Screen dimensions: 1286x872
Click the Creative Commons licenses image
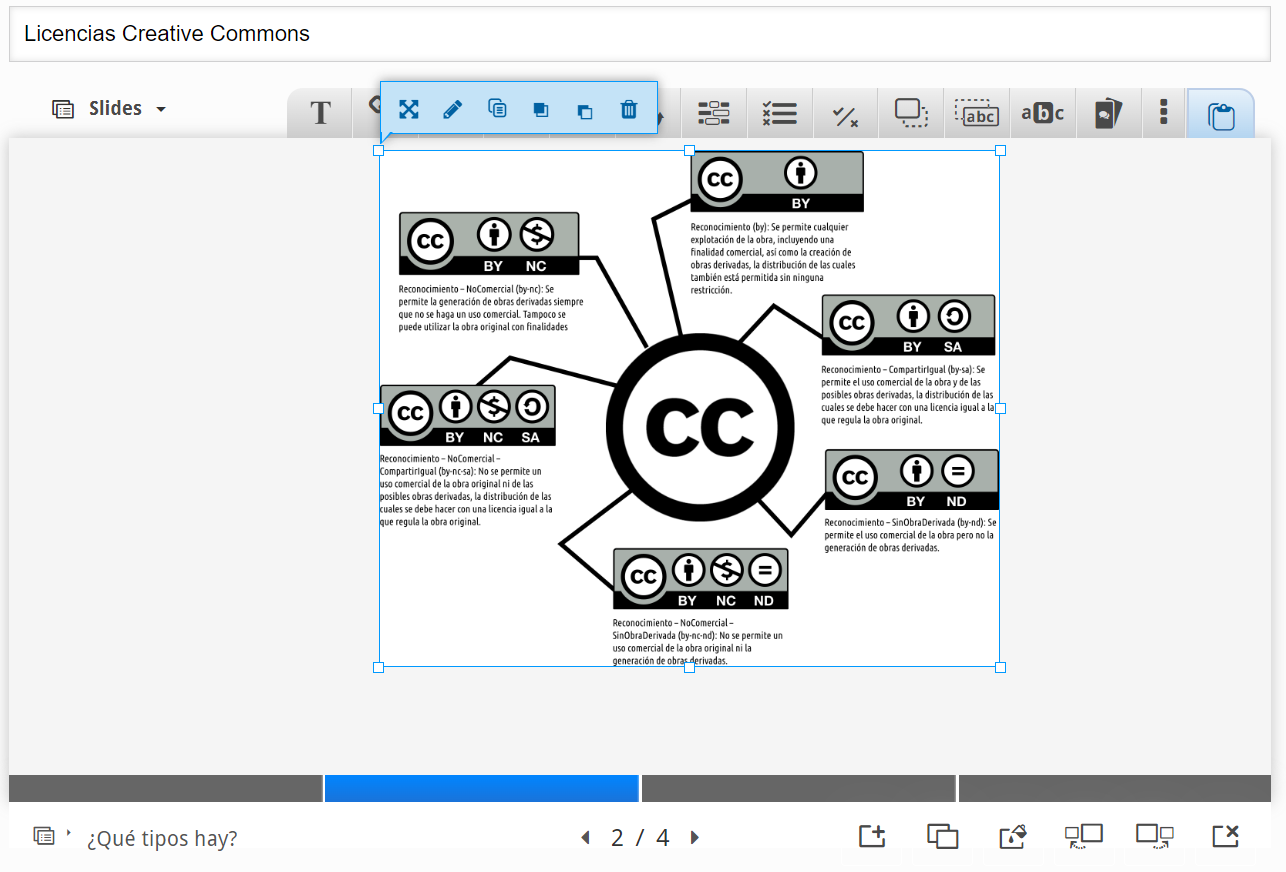coord(689,408)
